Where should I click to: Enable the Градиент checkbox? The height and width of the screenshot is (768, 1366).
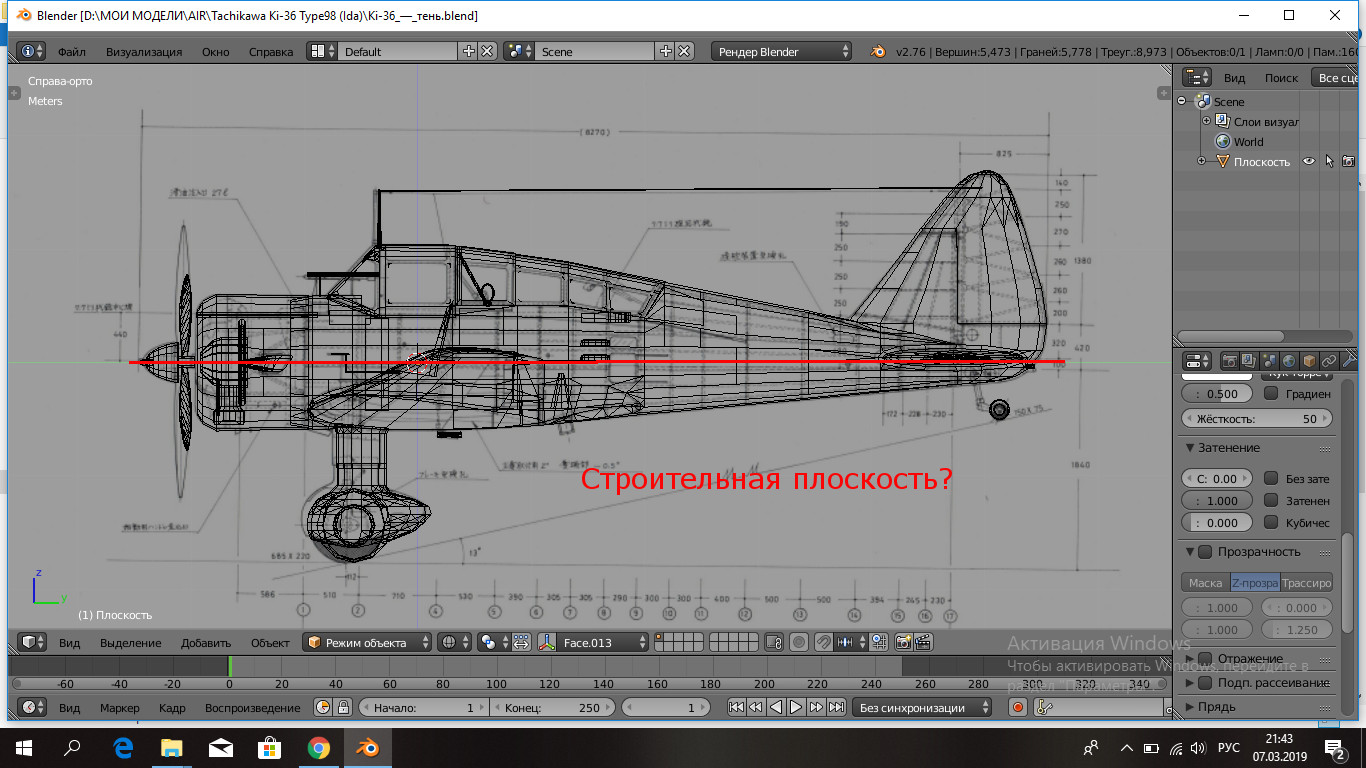click(x=1271, y=394)
